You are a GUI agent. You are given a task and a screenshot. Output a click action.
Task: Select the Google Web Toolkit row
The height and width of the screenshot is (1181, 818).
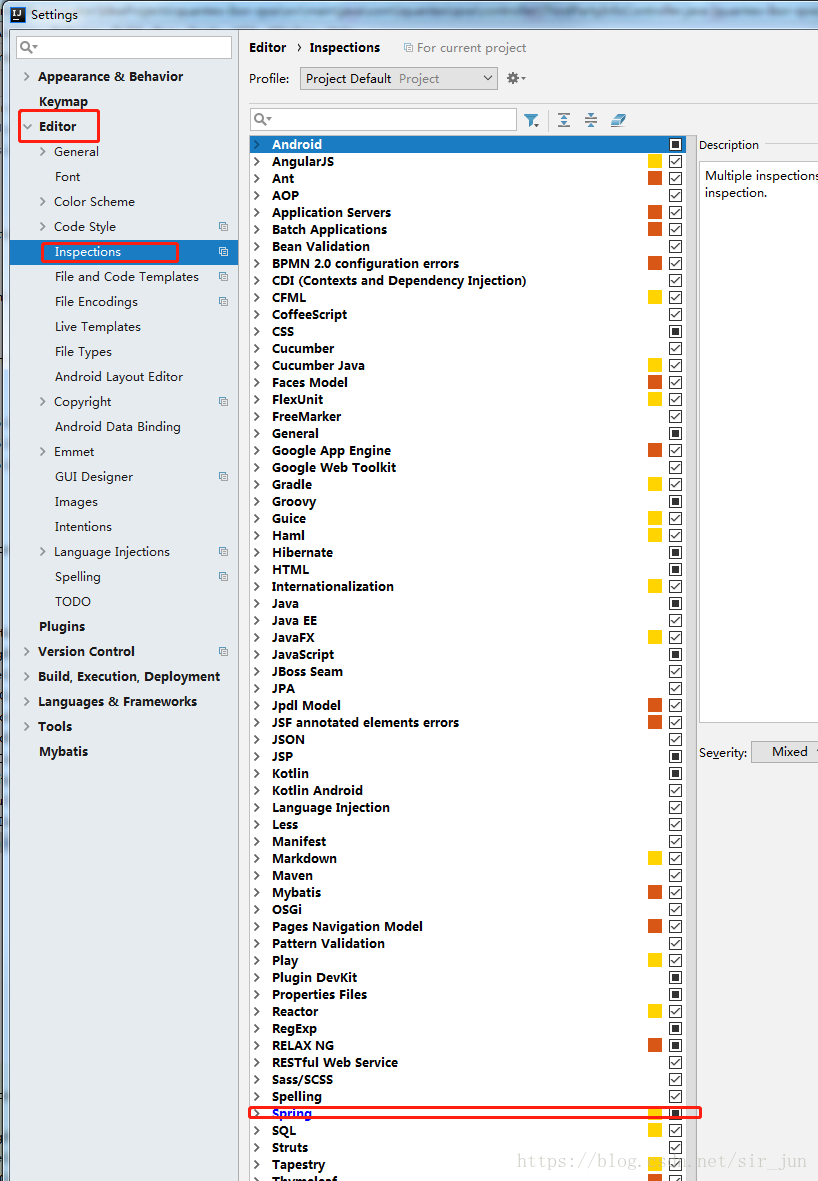pos(469,468)
